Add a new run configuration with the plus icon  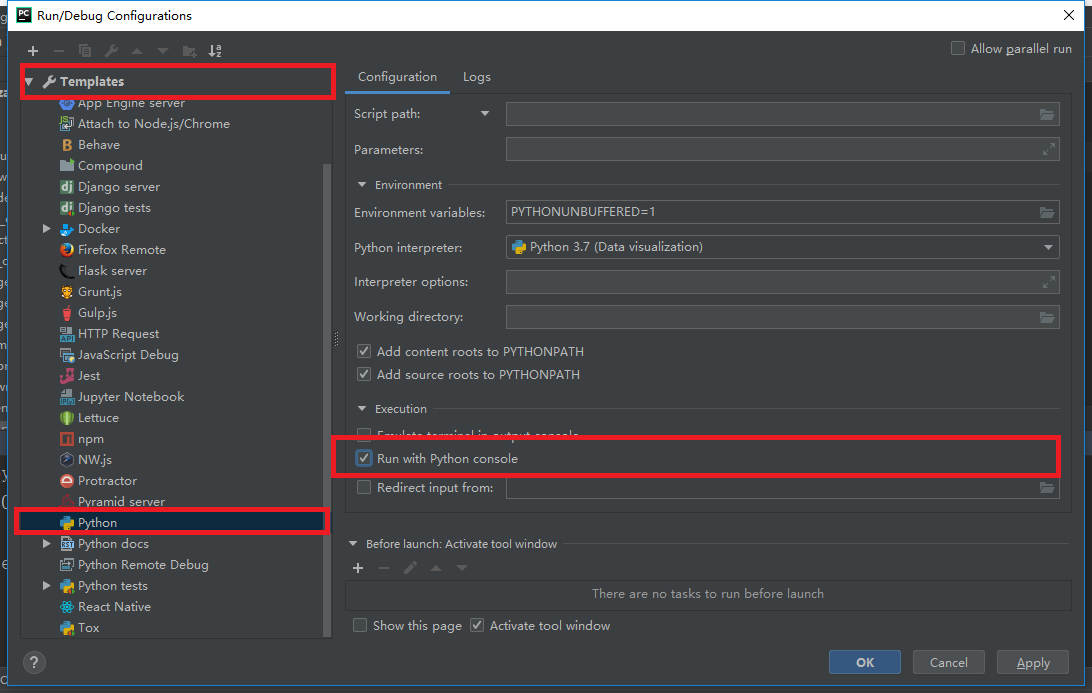[32, 50]
